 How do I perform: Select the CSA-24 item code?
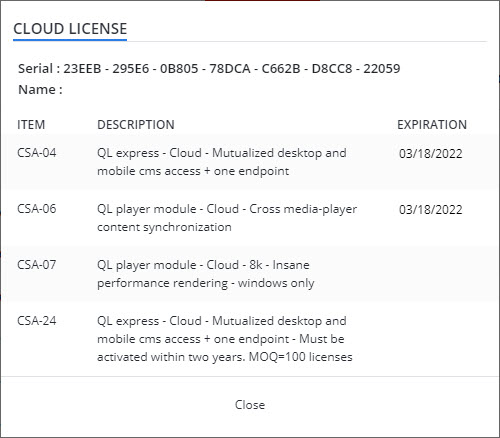(x=37, y=321)
